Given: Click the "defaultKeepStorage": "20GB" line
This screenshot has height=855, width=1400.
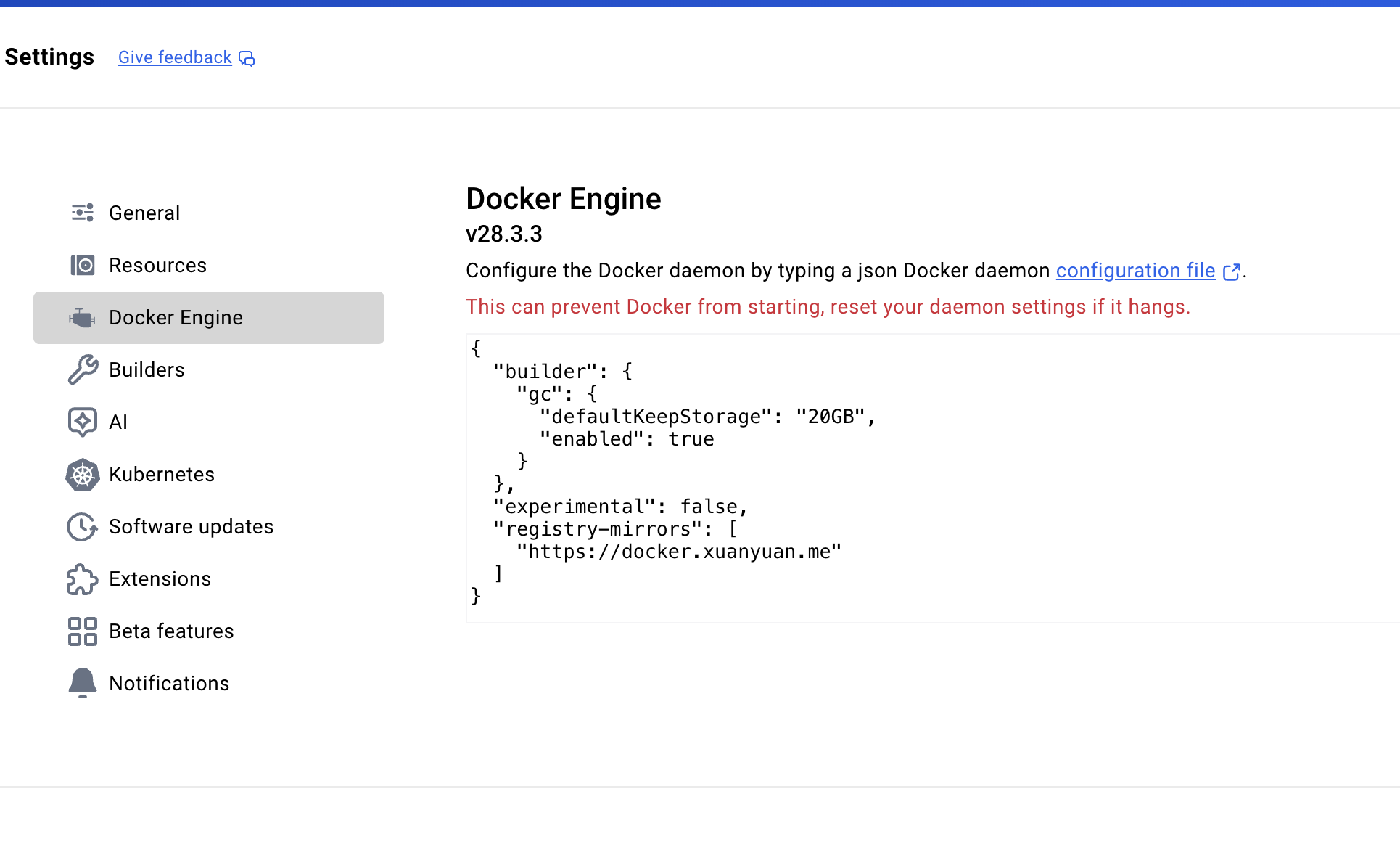Looking at the screenshot, I should 708,417.
